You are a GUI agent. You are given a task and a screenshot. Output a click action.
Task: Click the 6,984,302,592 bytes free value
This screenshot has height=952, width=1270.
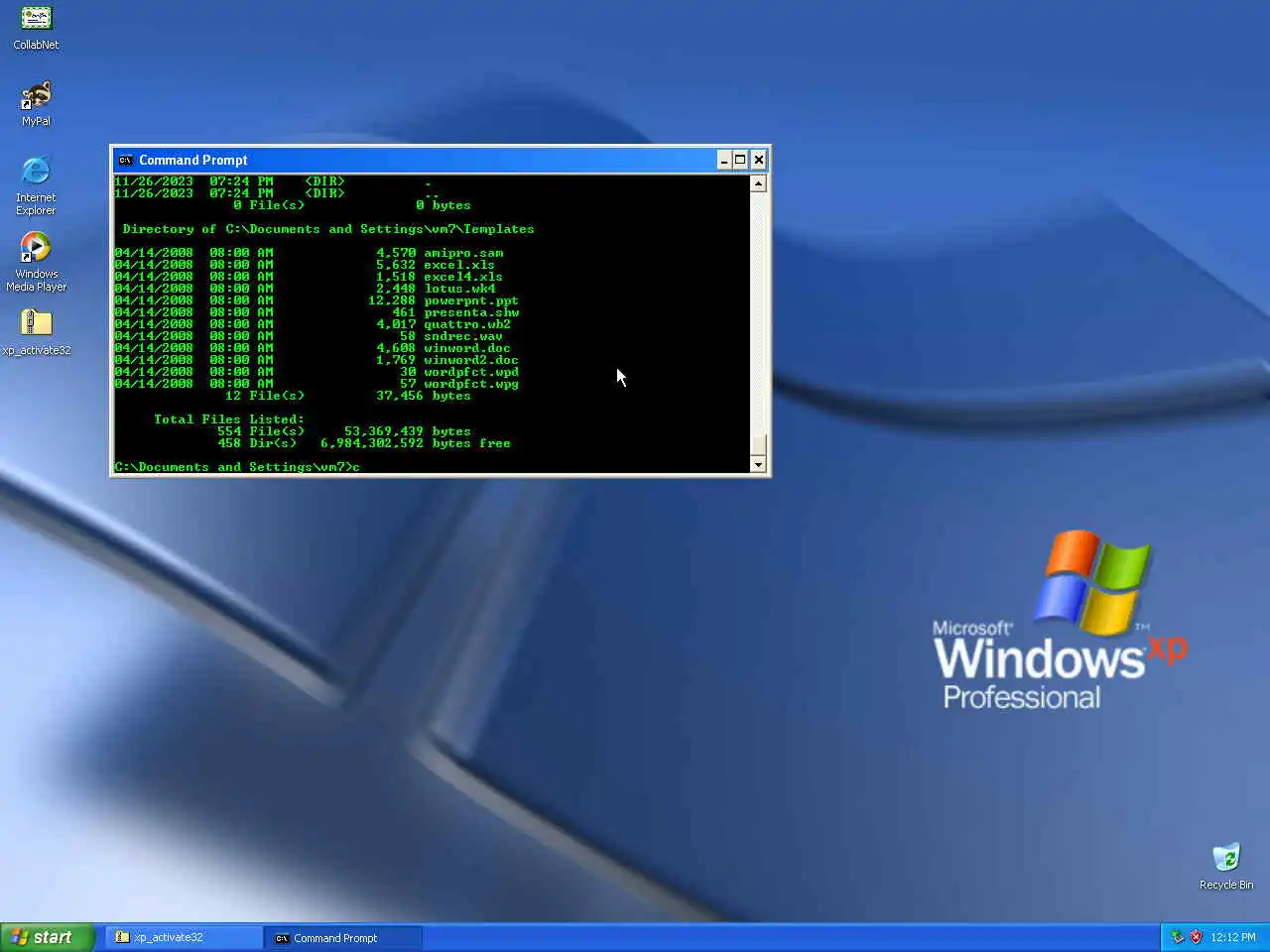click(416, 443)
